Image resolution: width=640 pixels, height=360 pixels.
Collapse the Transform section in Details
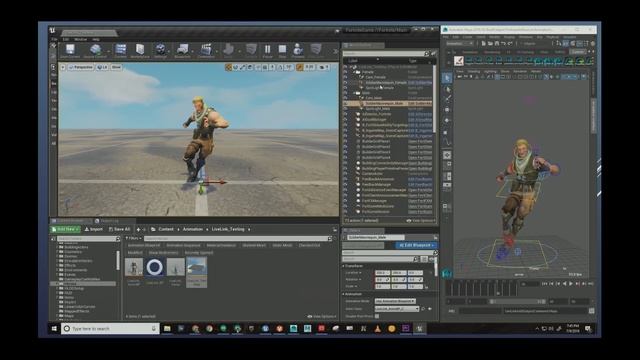click(x=344, y=266)
